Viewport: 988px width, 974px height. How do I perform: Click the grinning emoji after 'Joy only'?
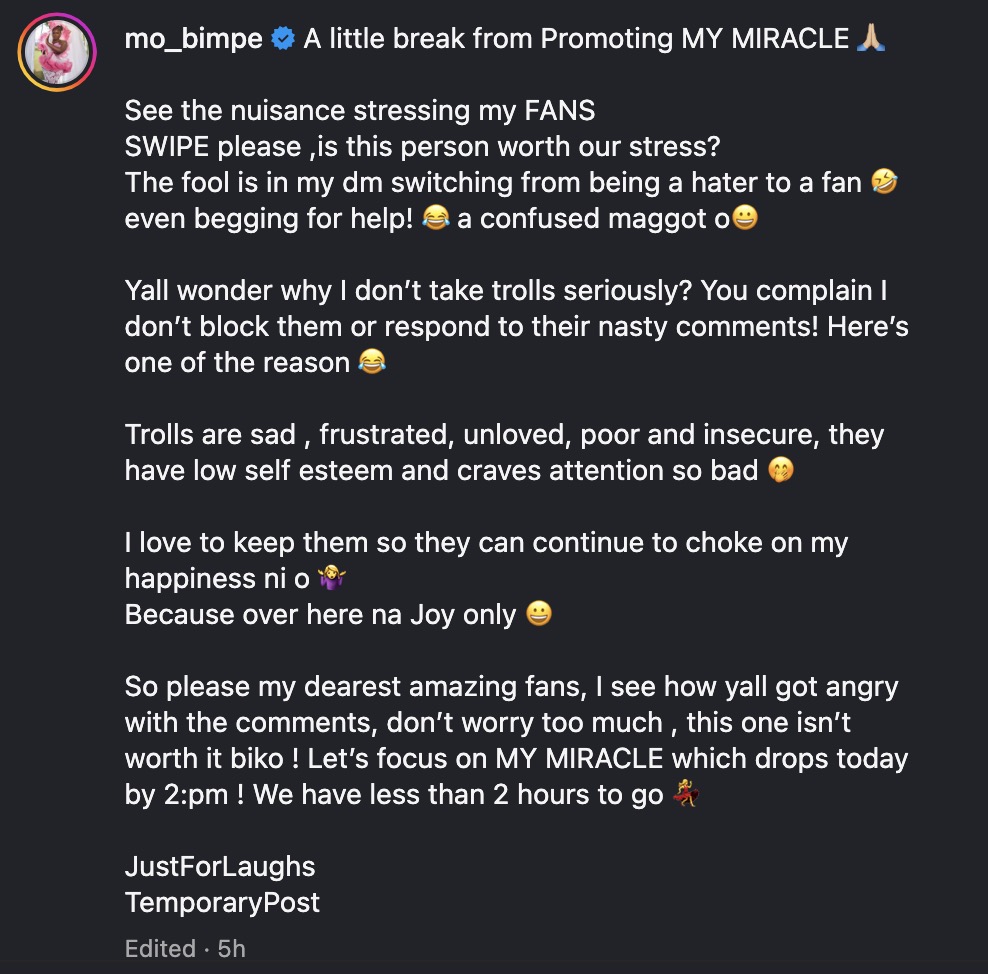point(537,615)
